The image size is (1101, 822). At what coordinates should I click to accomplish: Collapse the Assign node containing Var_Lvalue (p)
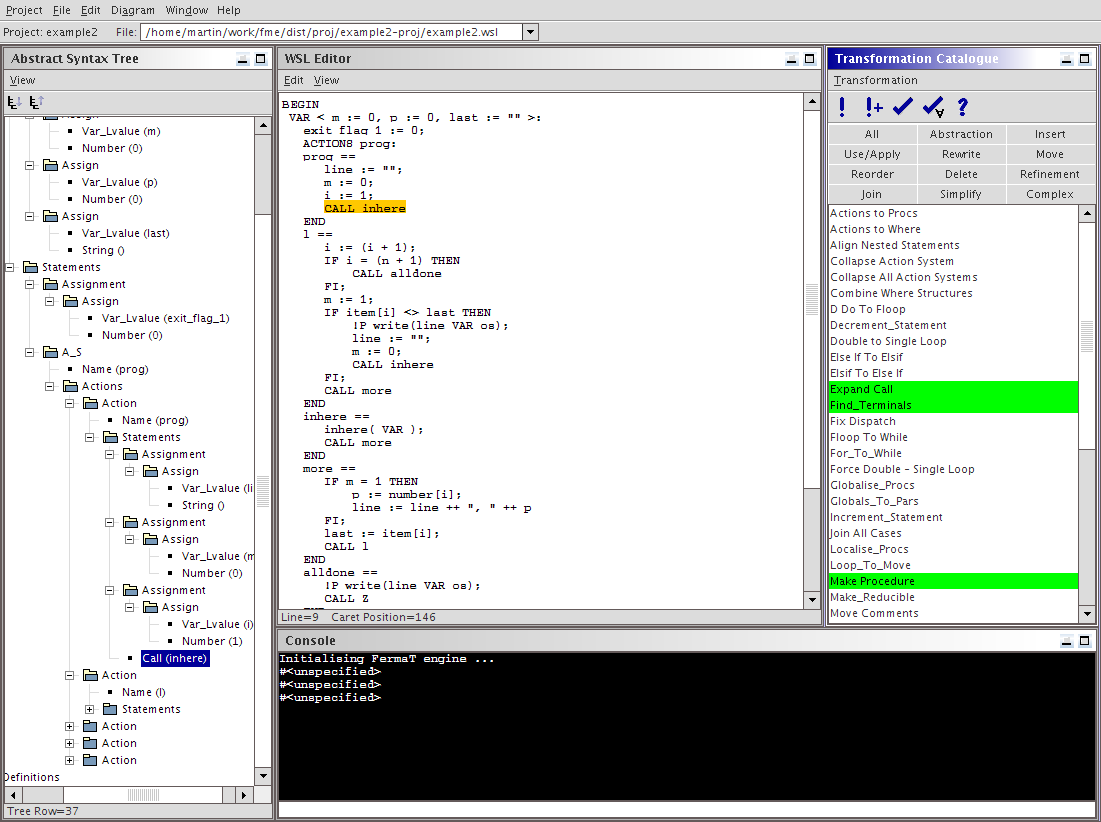pyautogui.click(x=29, y=165)
